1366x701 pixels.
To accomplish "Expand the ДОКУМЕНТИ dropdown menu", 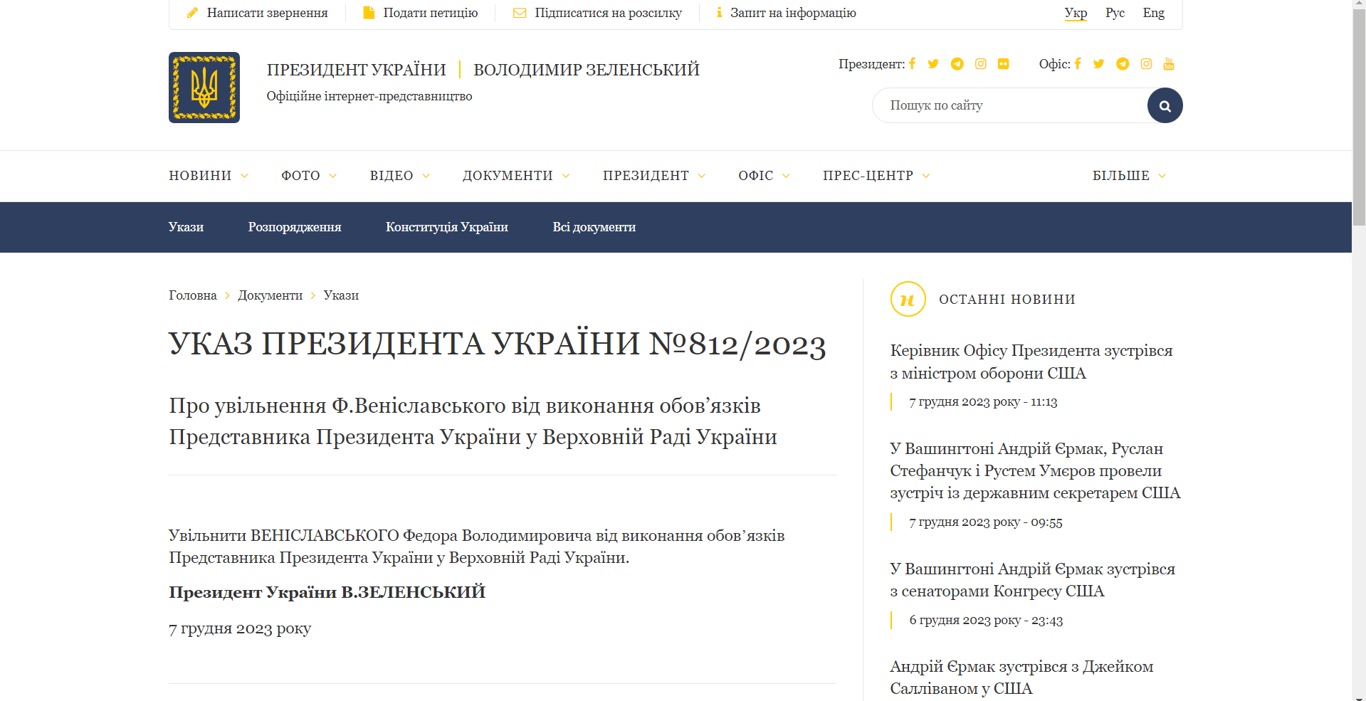I will [x=515, y=176].
